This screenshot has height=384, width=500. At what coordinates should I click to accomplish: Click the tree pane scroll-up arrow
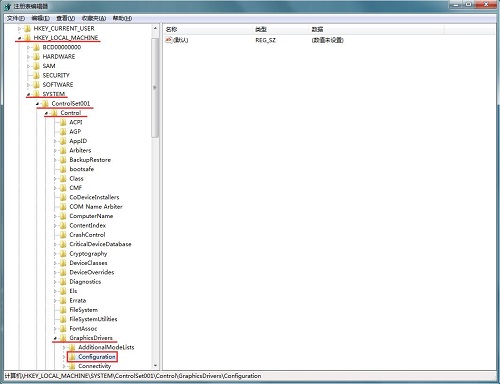[x=155, y=28]
